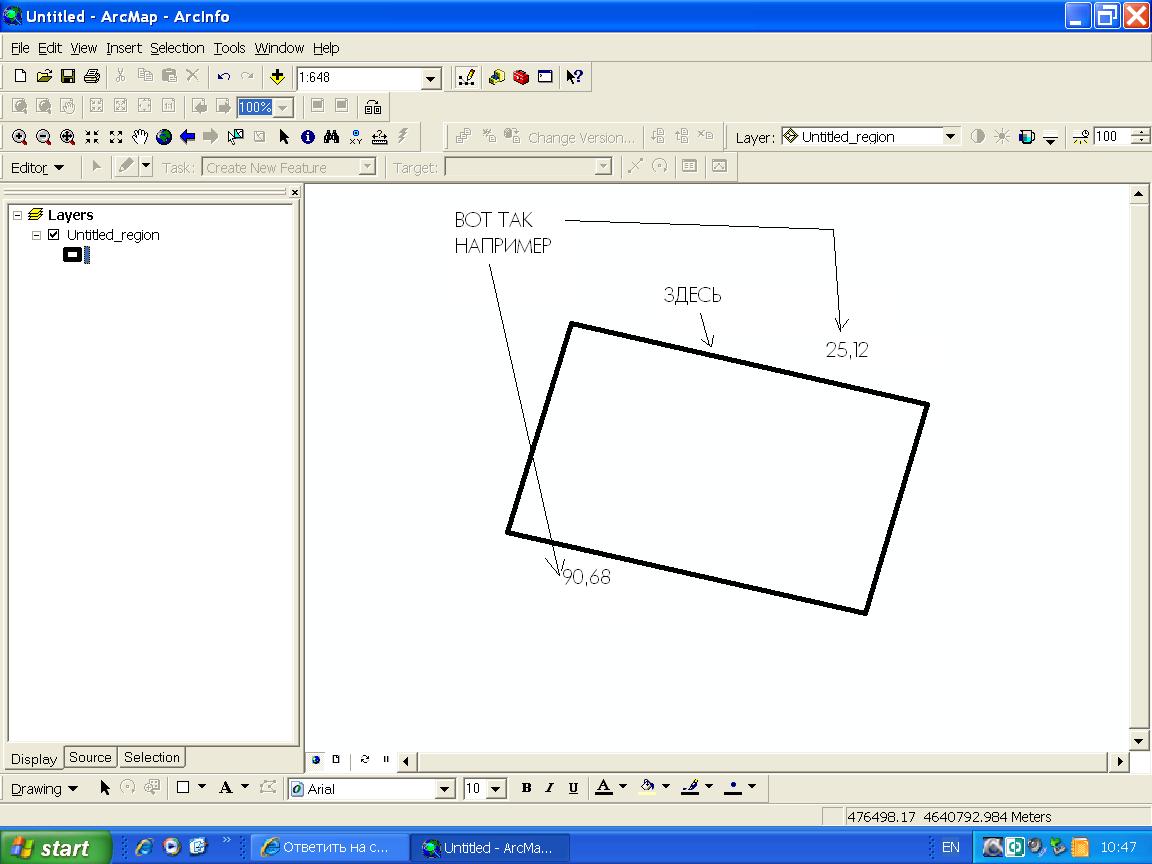Open Go To XY tool

[356, 137]
